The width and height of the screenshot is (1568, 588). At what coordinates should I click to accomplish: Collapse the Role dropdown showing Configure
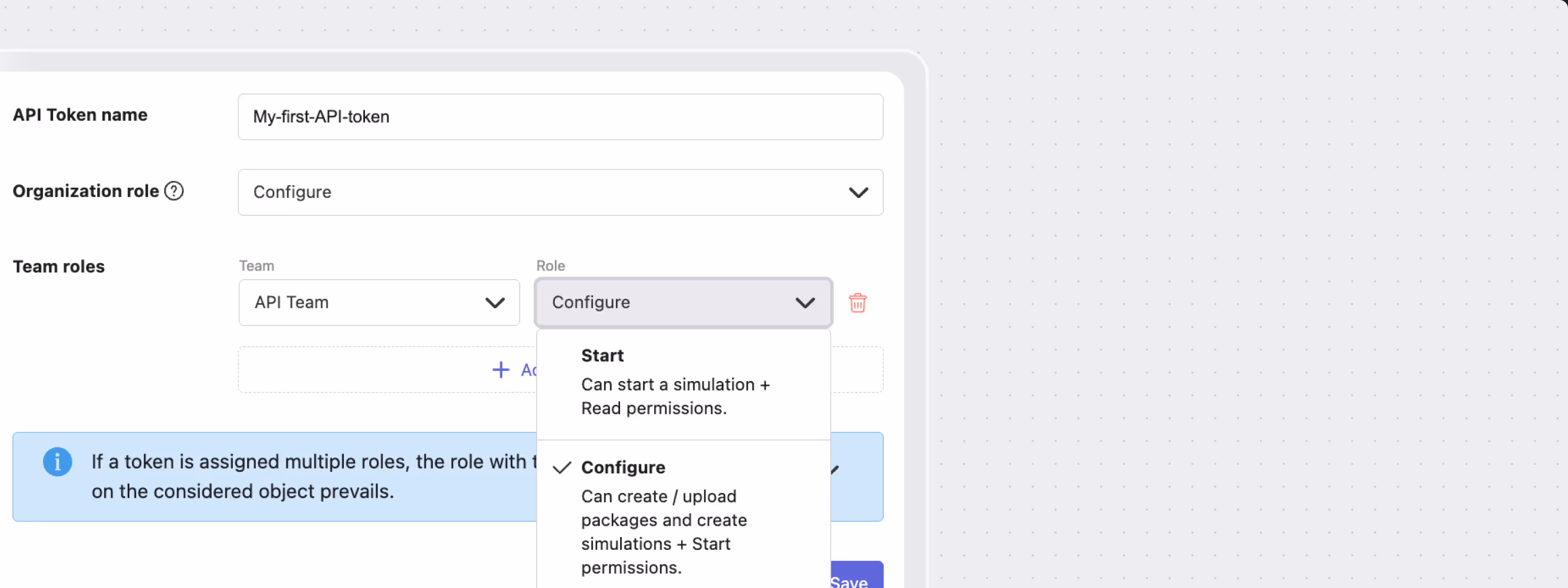[x=669, y=302]
